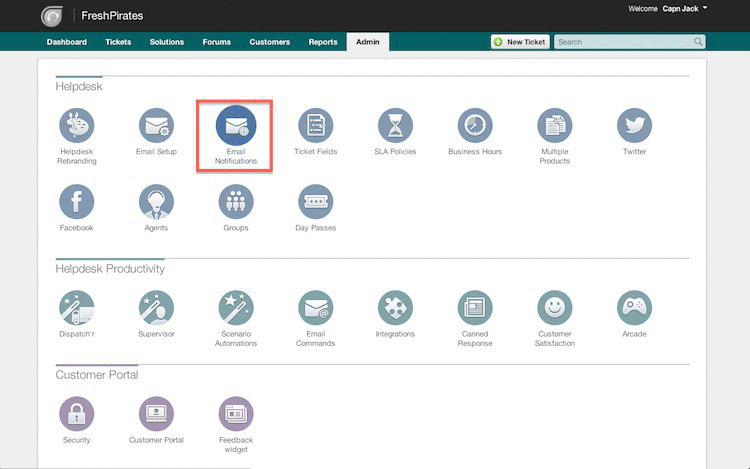Open Dispatch'r automation icon
Image resolution: width=750 pixels, height=469 pixels.
coord(77,308)
